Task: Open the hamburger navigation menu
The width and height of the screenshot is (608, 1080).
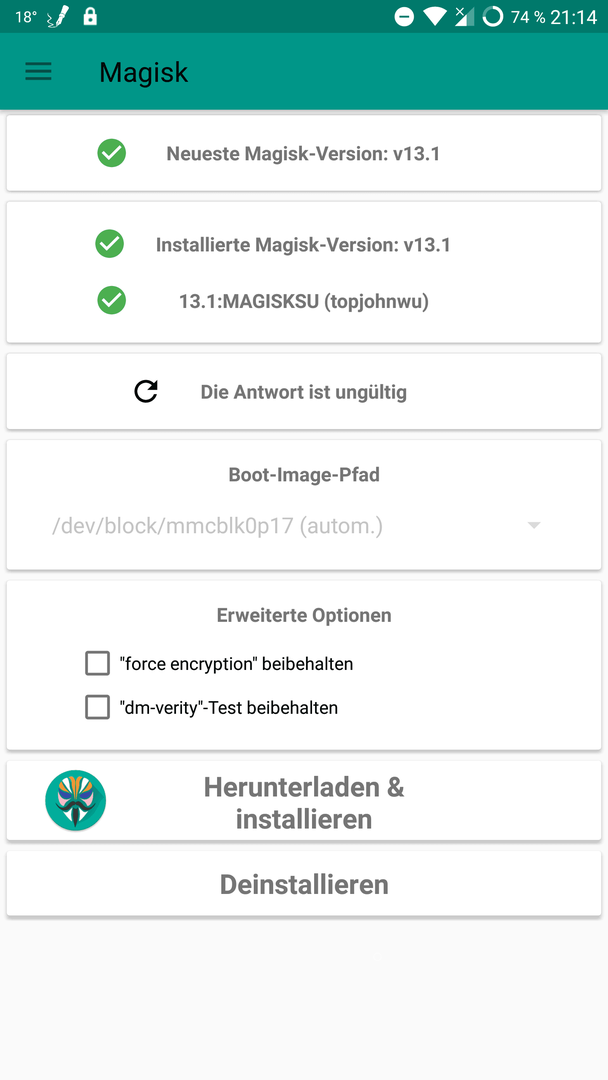Action: [x=39, y=72]
